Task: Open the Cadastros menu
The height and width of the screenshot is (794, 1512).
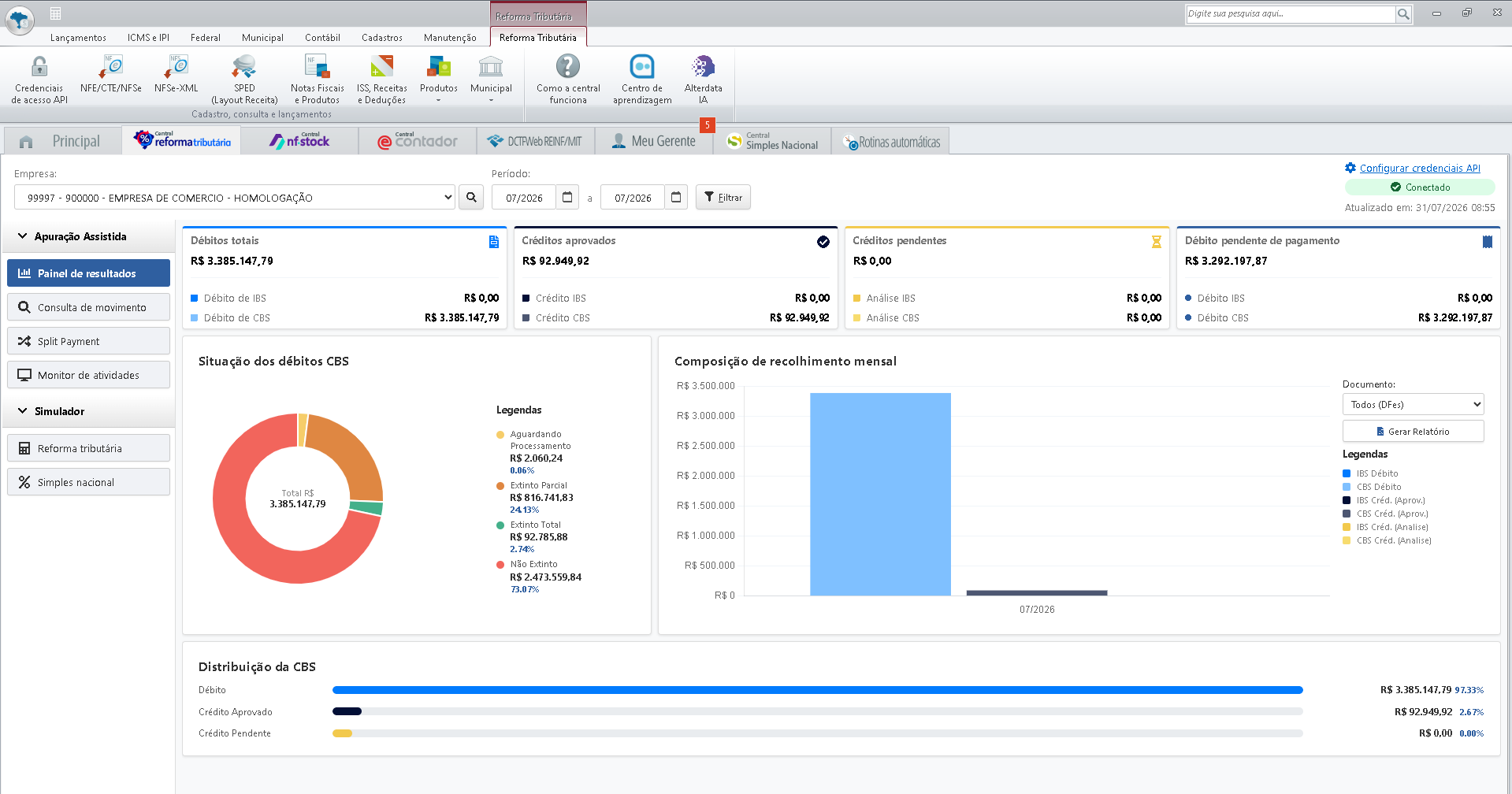Action: pos(381,38)
